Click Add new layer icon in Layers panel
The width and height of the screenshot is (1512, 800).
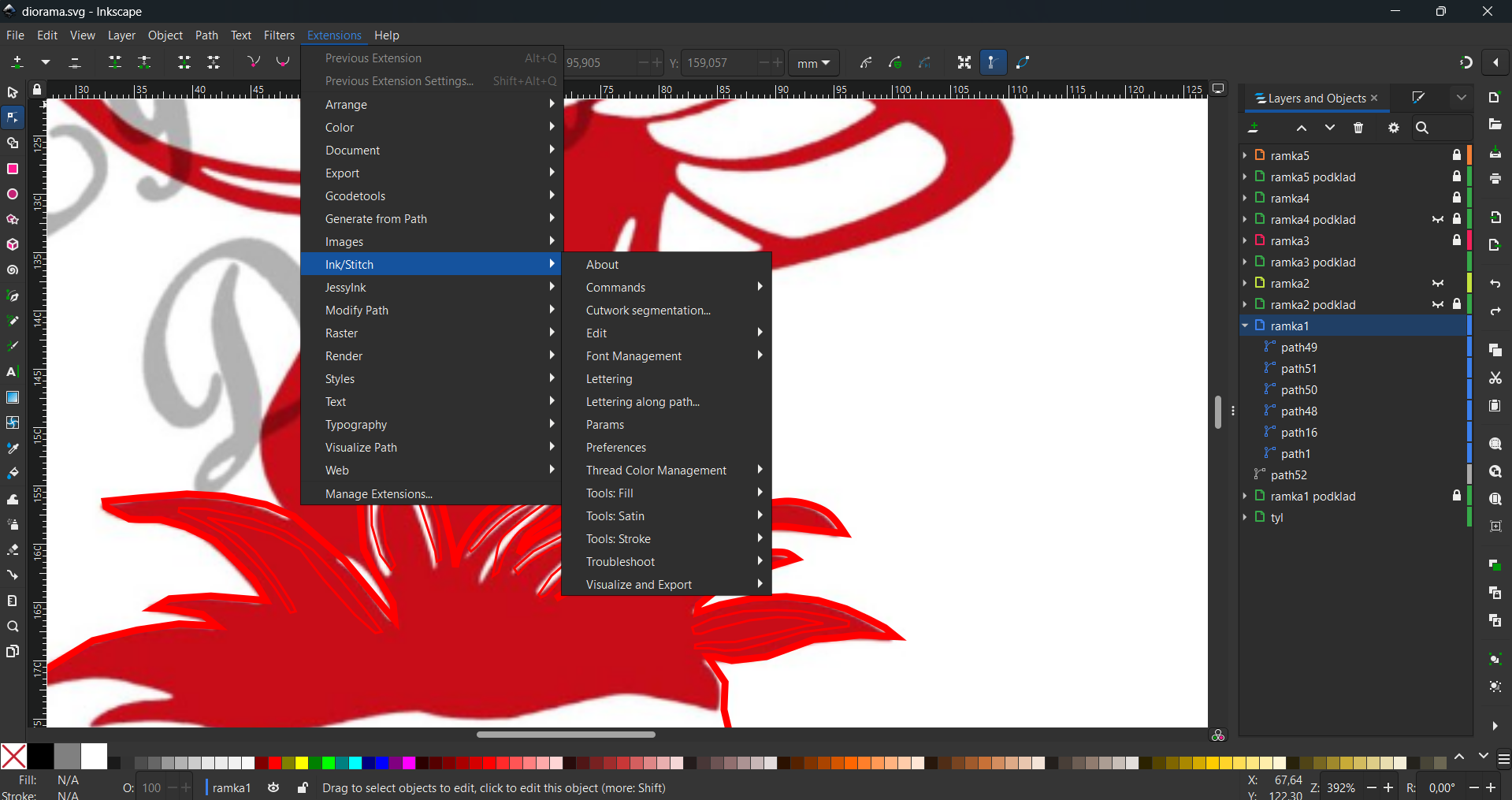pos(1254,128)
